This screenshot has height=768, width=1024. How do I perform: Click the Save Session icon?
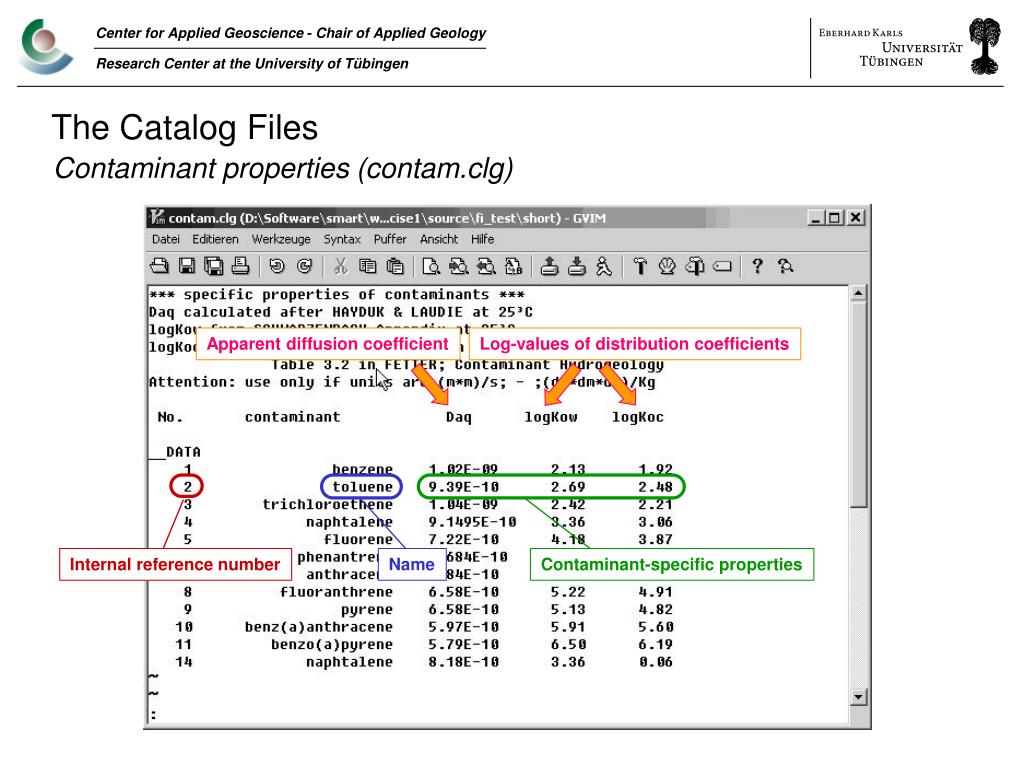tap(577, 266)
